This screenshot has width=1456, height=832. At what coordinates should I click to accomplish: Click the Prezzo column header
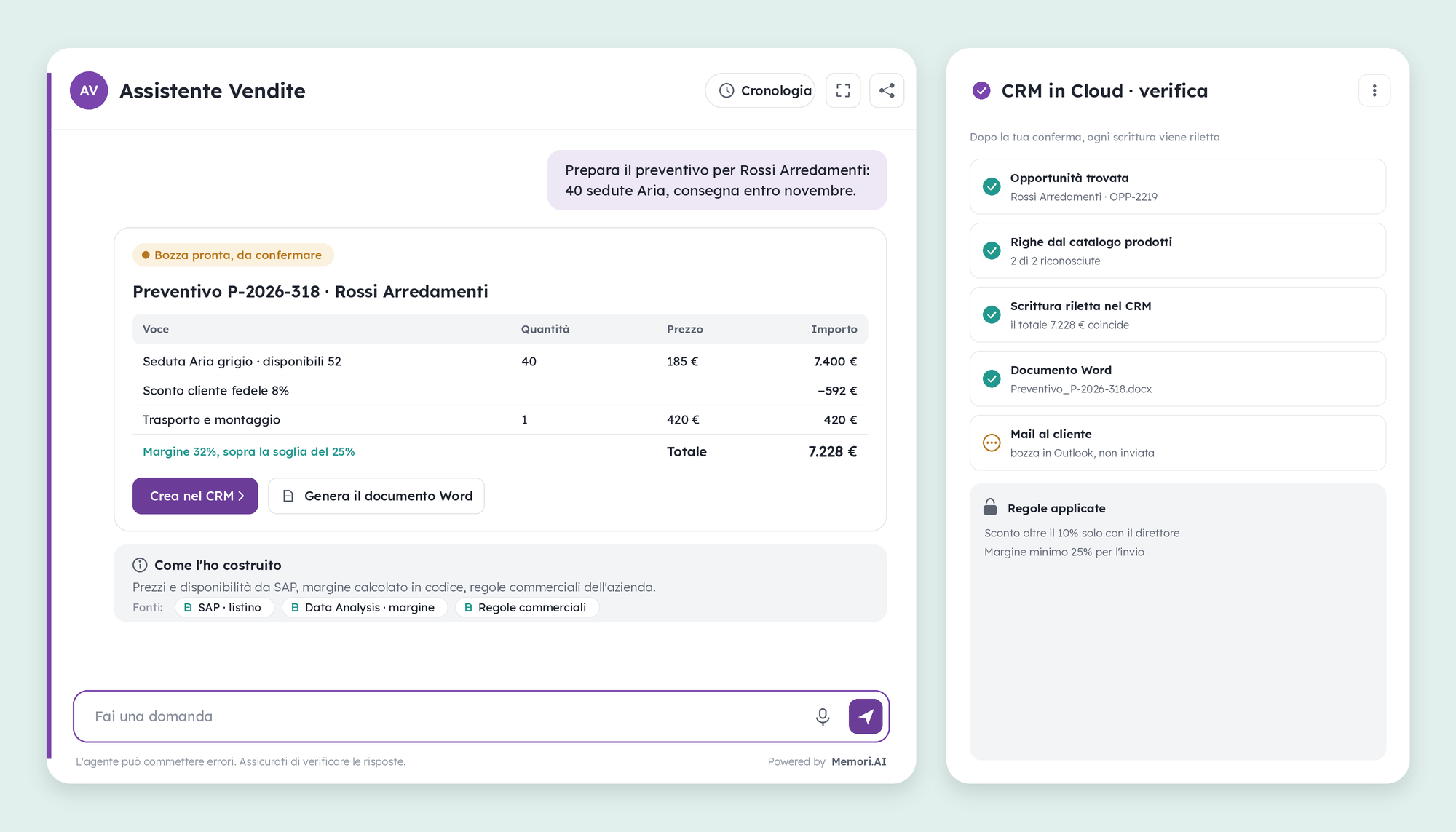[685, 329]
